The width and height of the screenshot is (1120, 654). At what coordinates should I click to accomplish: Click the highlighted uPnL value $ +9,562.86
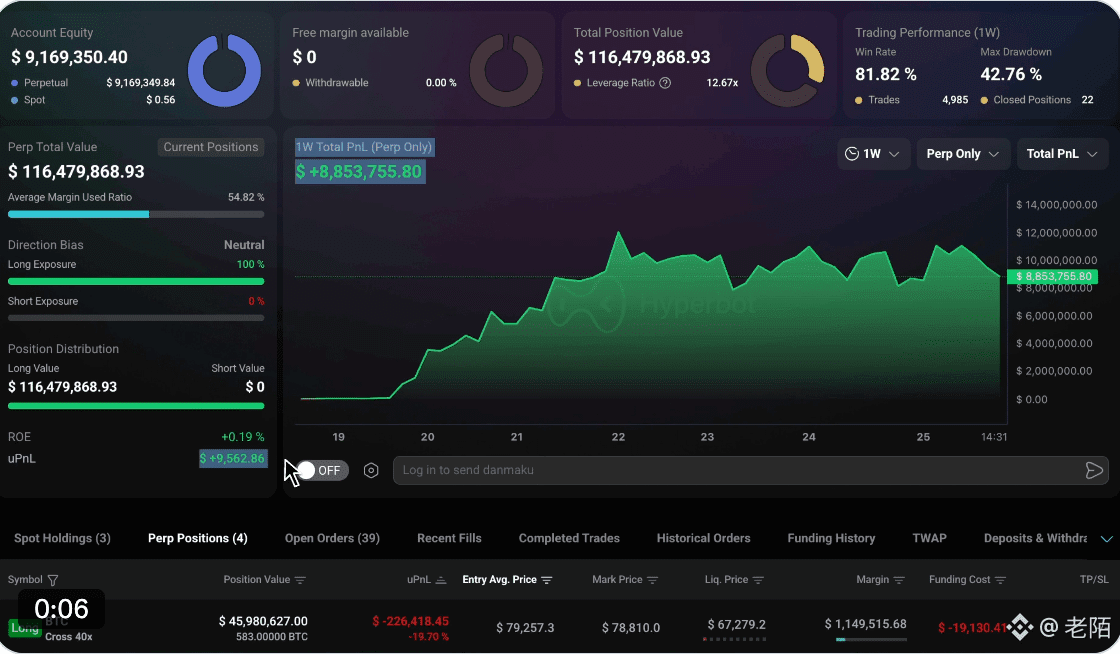click(x=233, y=458)
